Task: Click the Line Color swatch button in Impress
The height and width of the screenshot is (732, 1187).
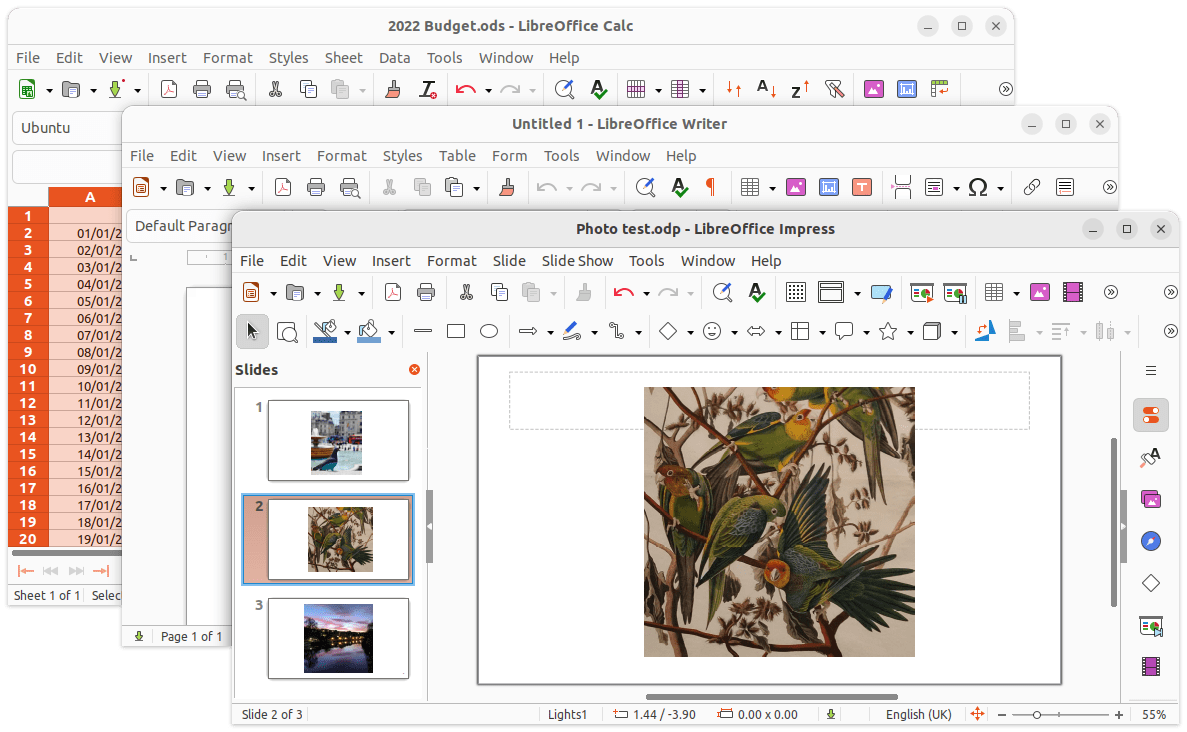Action: click(x=326, y=332)
